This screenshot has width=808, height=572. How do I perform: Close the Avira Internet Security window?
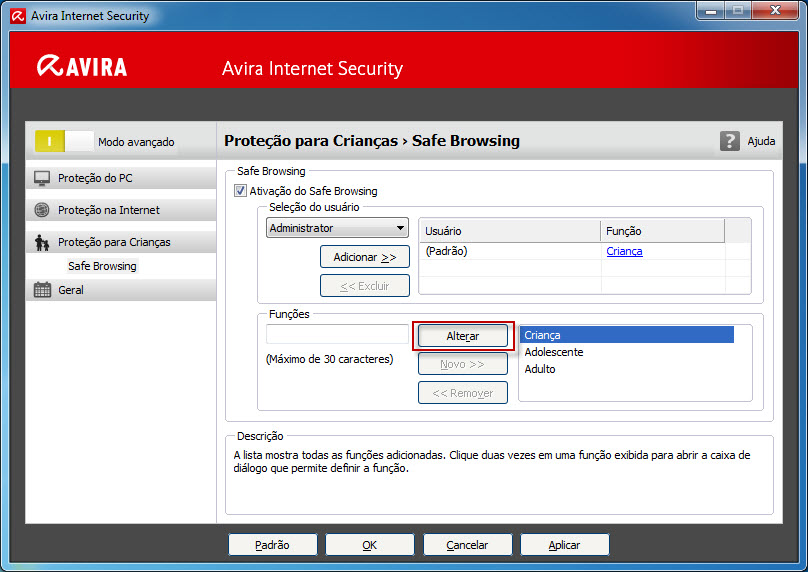point(775,10)
